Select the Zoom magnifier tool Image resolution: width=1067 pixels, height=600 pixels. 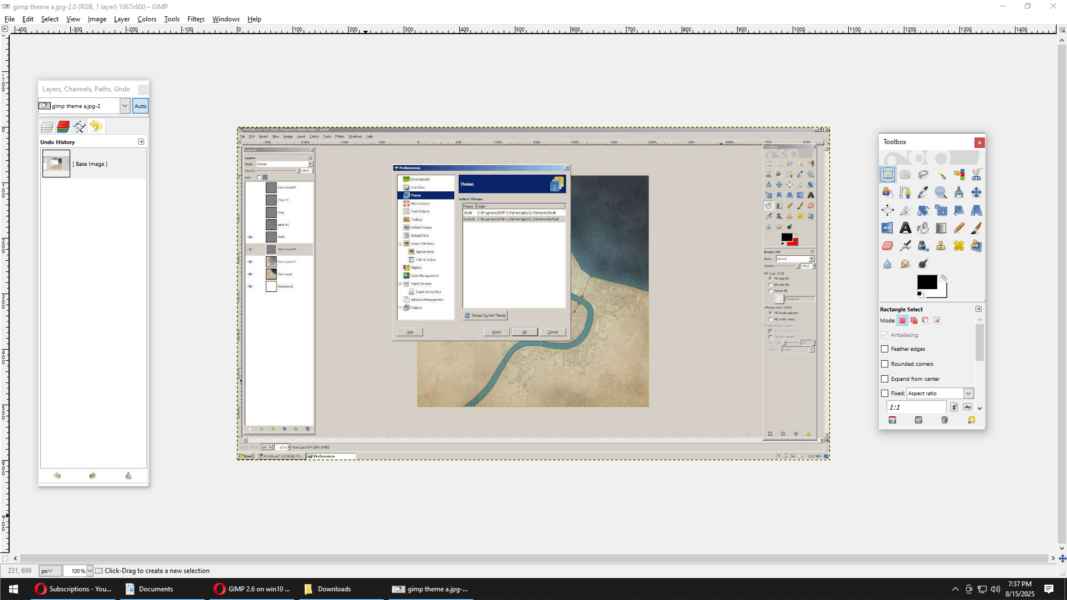(940, 193)
